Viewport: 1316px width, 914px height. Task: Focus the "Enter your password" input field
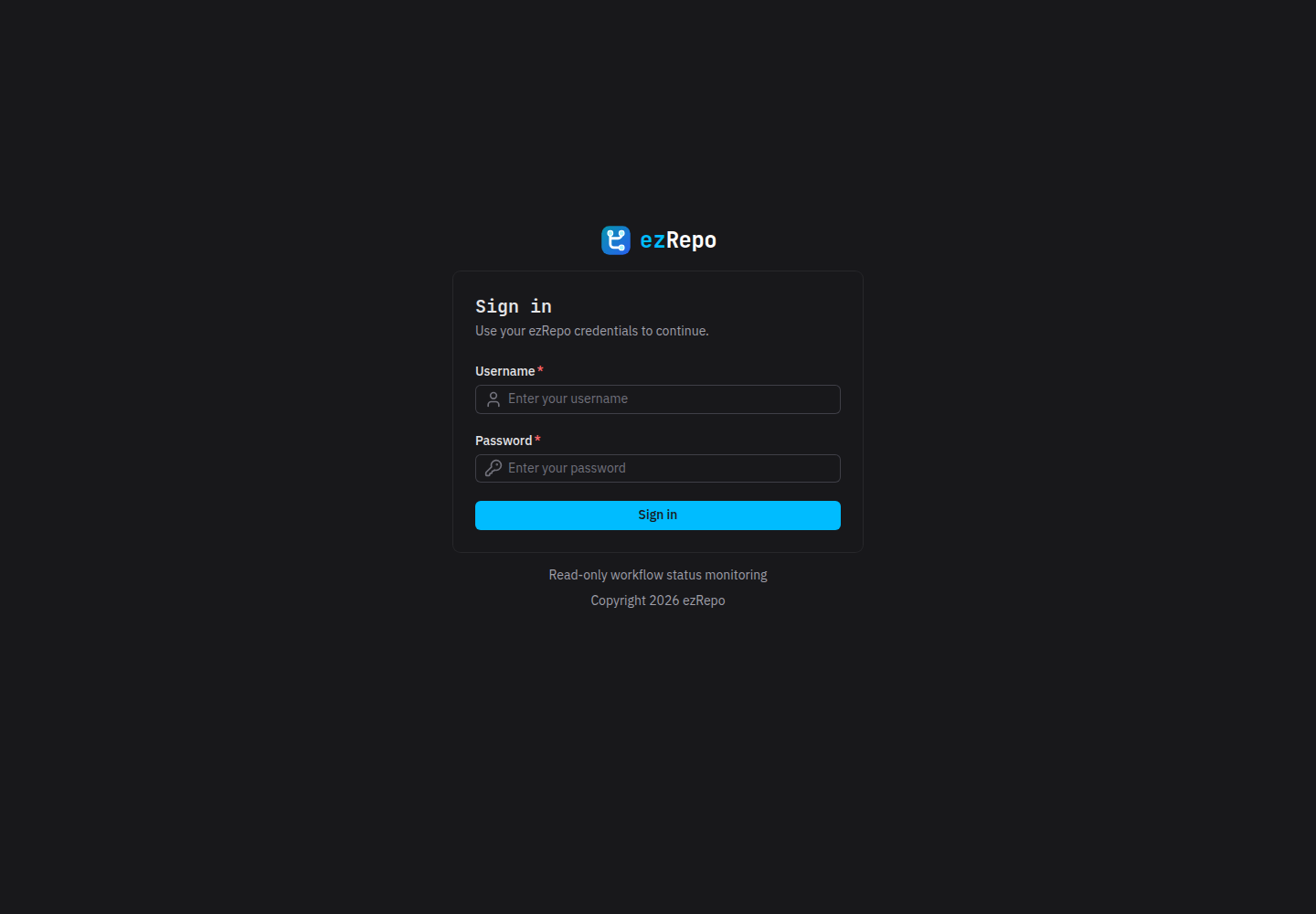point(658,468)
